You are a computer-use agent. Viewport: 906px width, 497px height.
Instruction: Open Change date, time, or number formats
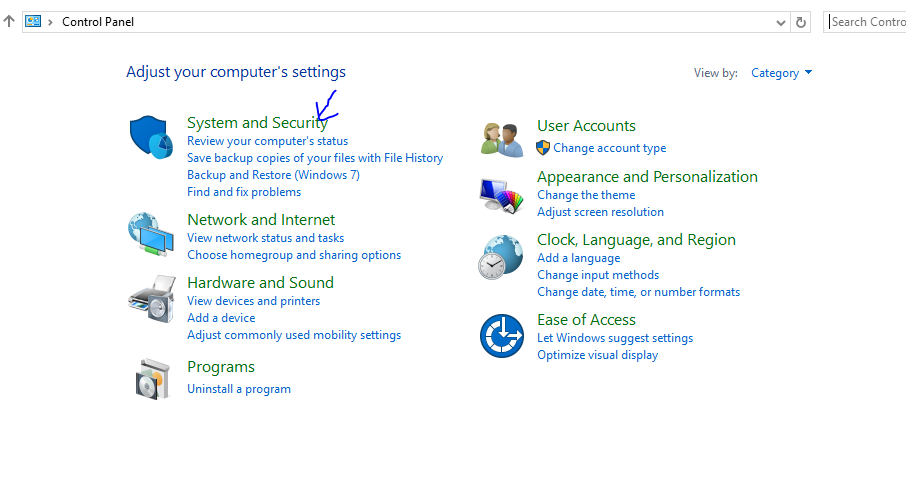click(x=638, y=292)
